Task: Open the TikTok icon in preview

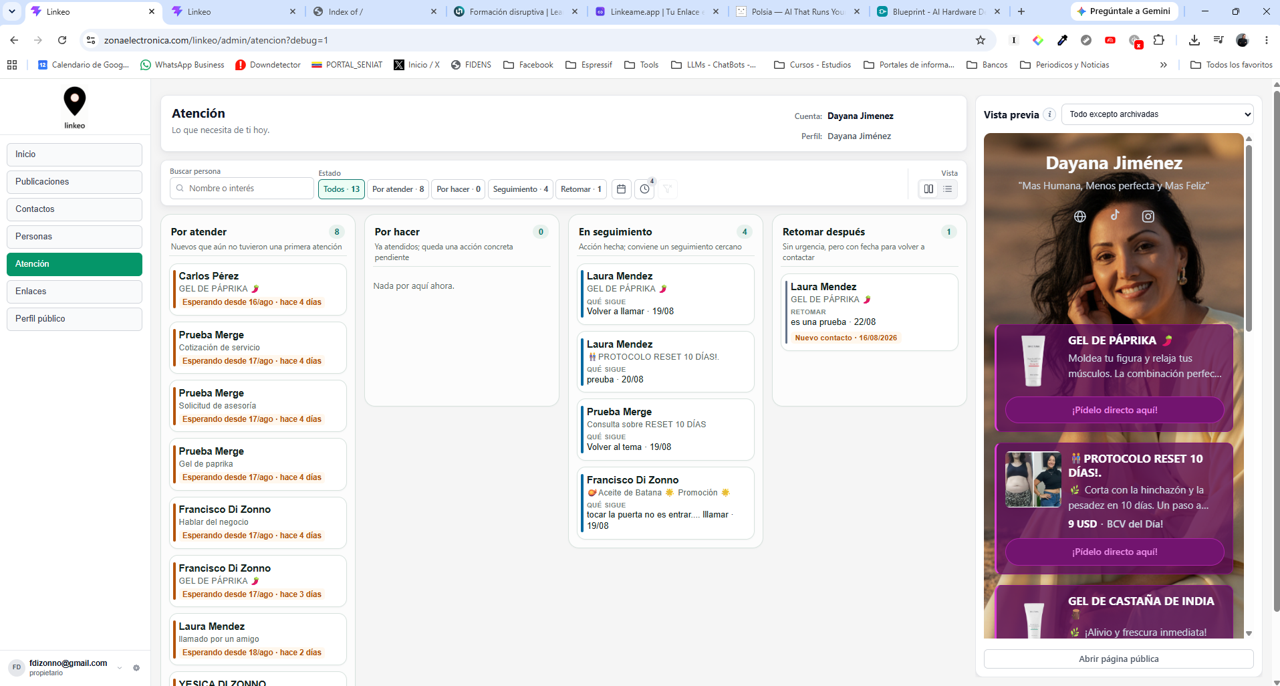Action: click(1114, 215)
